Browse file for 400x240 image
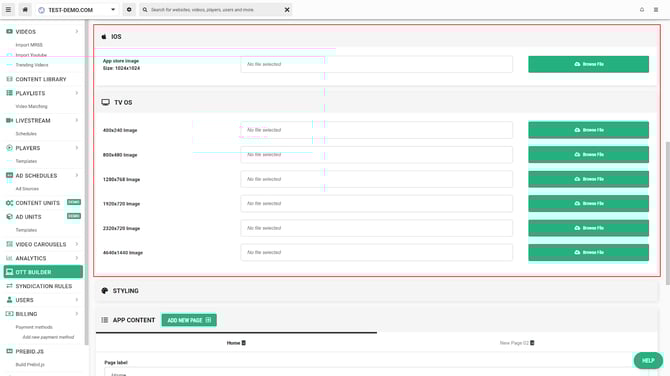The width and height of the screenshot is (670, 376). 588,130
